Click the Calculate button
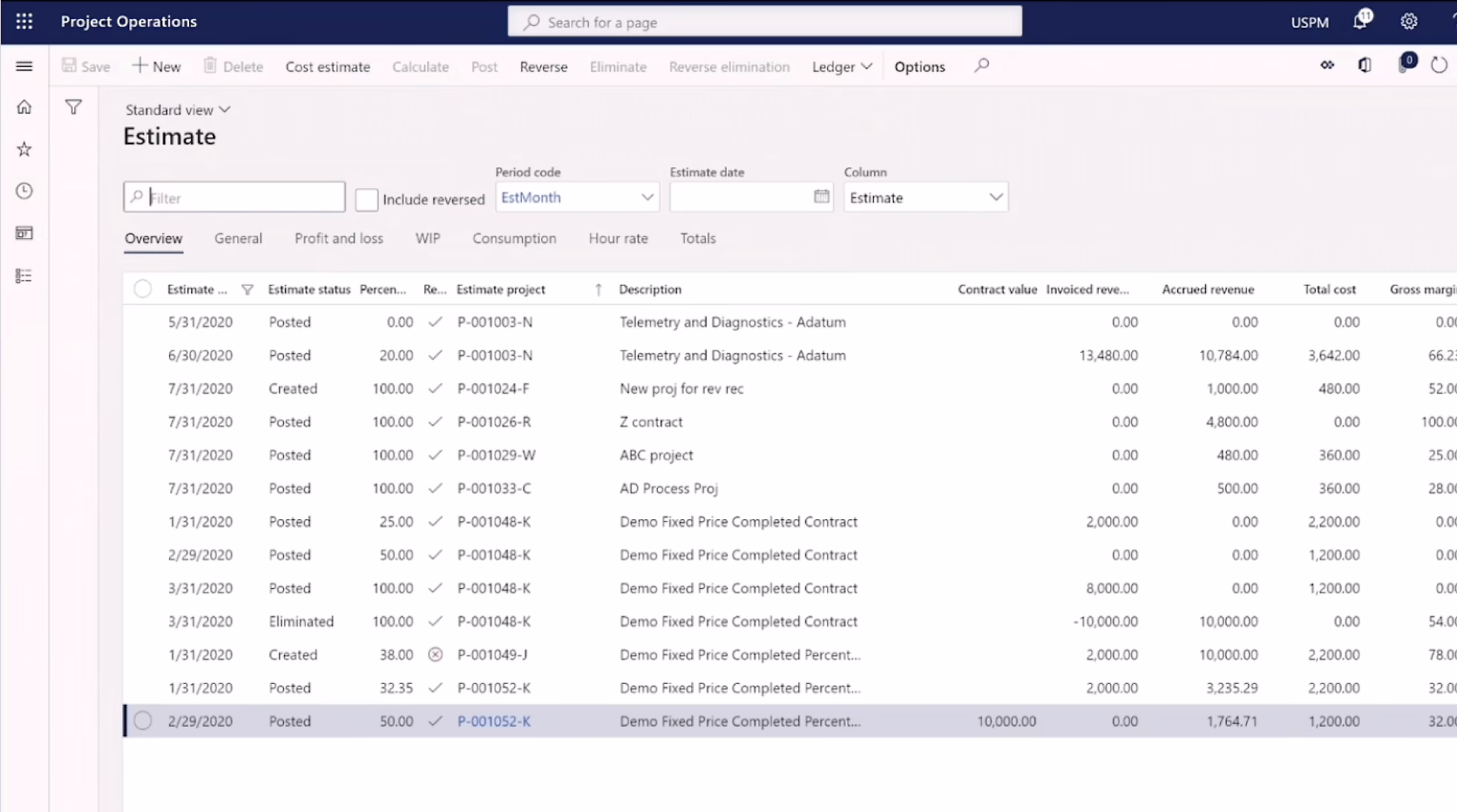The width and height of the screenshot is (1457, 812). 420,67
